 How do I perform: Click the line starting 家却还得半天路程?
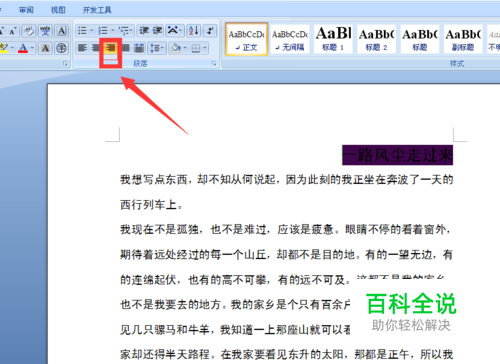pyautogui.click(x=286, y=354)
